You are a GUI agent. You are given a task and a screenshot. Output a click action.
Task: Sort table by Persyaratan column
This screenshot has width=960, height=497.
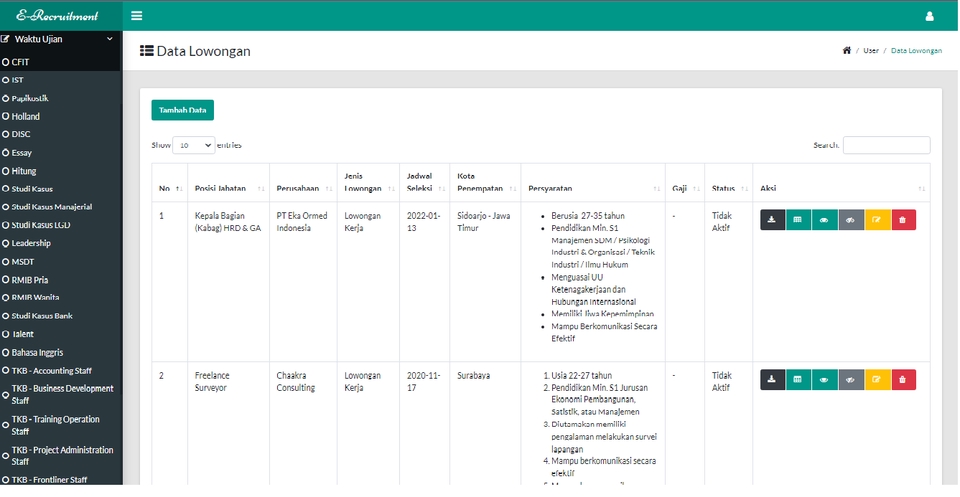tap(593, 182)
